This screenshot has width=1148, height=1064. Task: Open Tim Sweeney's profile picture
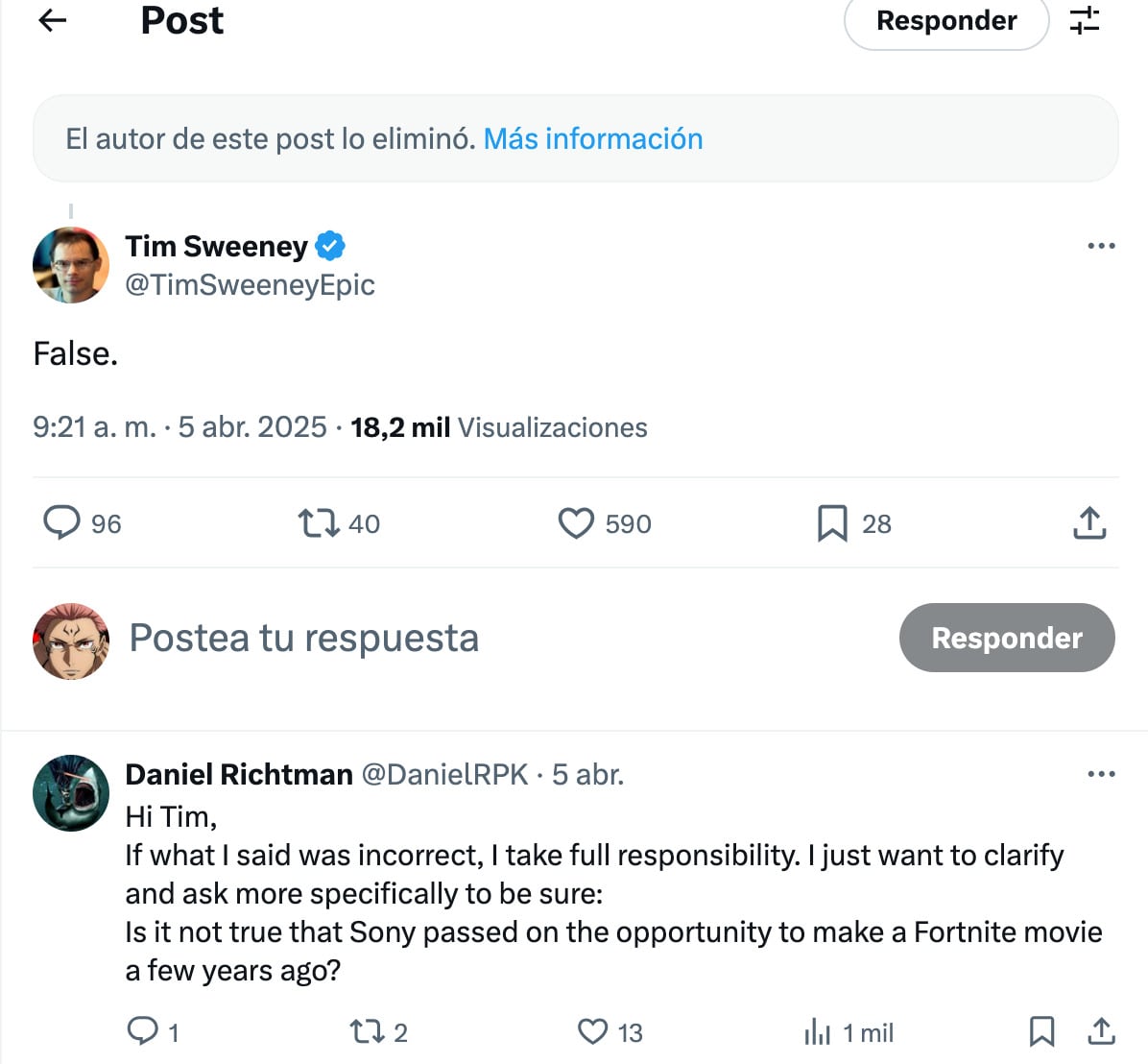pos(70,265)
